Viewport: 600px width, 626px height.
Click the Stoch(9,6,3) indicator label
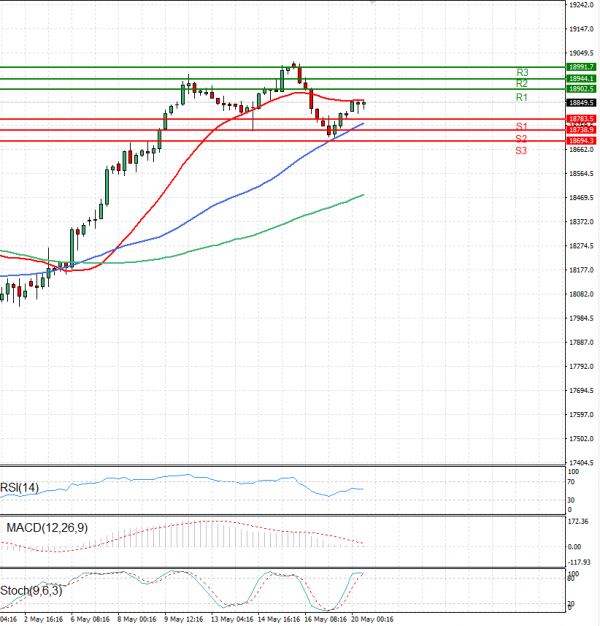[31, 590]
